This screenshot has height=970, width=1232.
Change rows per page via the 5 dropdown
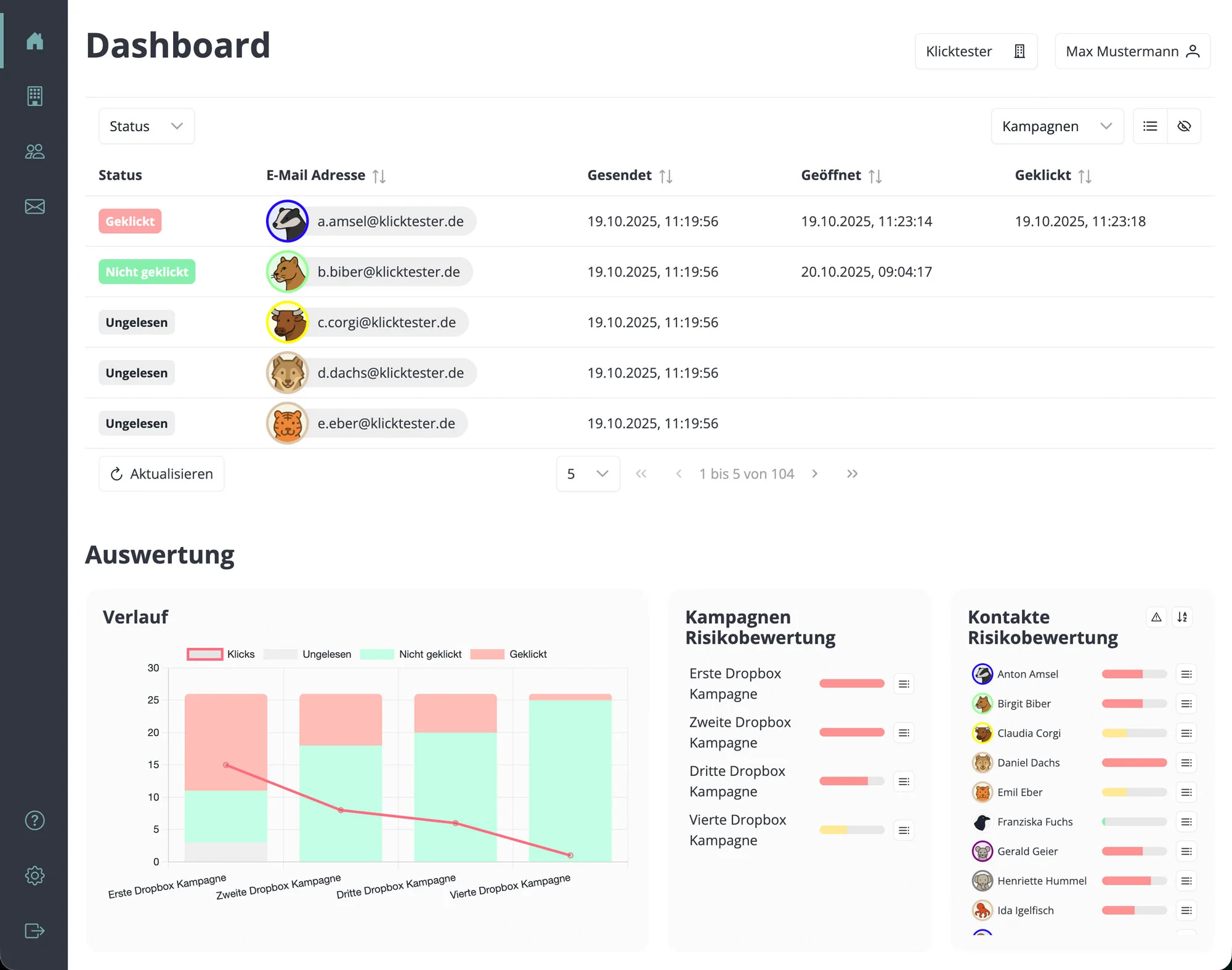click(x=588, y=474)
